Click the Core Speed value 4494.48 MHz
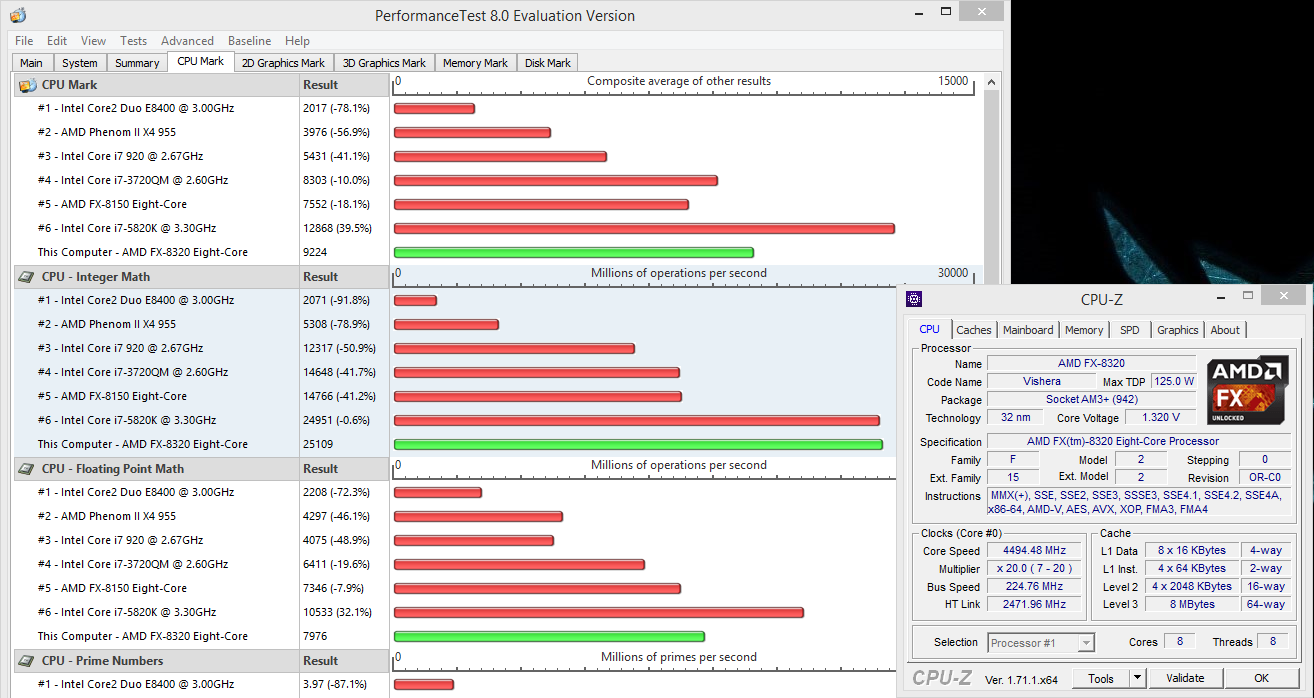 pyautogui.click(x=1034, y=551)
